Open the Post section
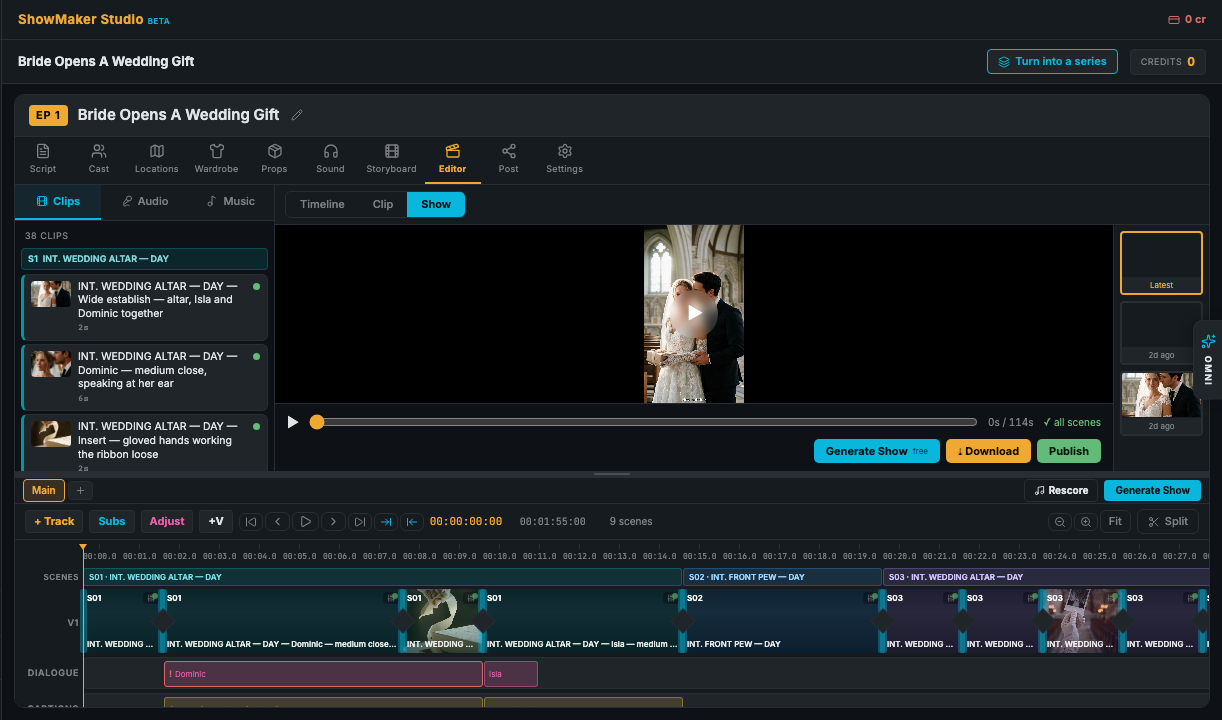The width and height of the screenshot is (1222, 720). 509,158
